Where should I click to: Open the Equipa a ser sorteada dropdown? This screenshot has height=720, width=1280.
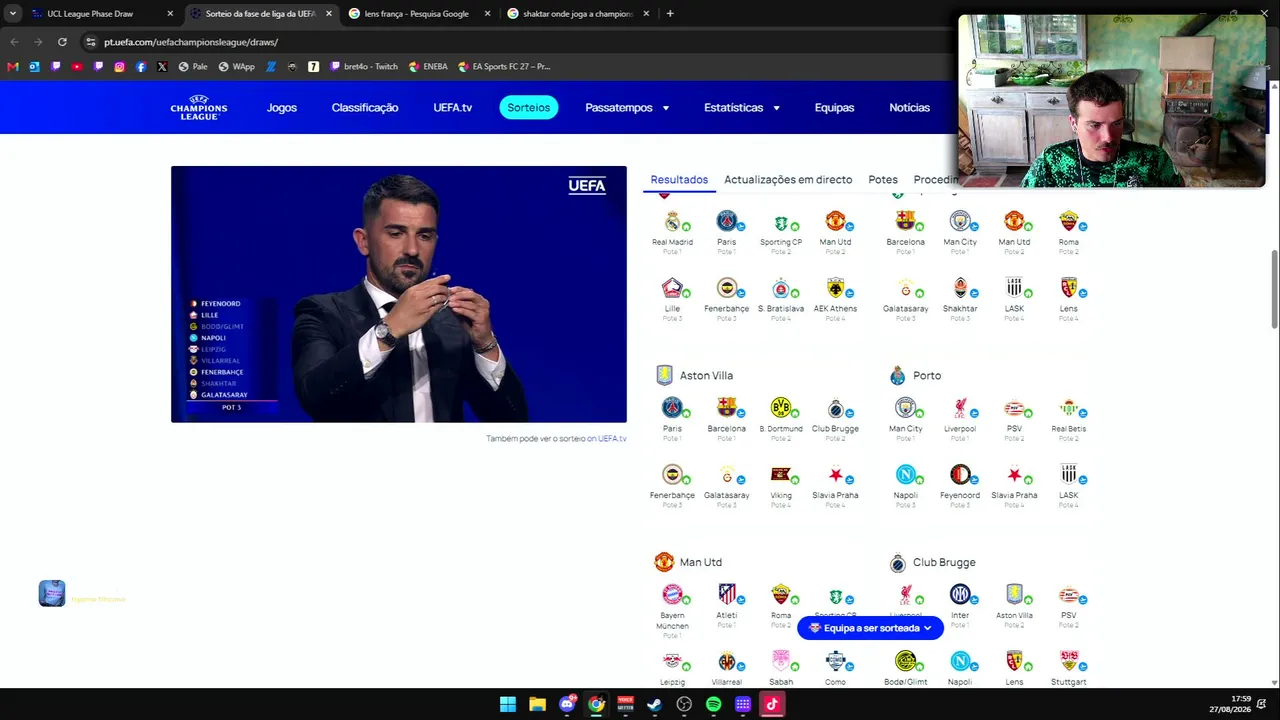pyautogui.click(x=870, y=628)
